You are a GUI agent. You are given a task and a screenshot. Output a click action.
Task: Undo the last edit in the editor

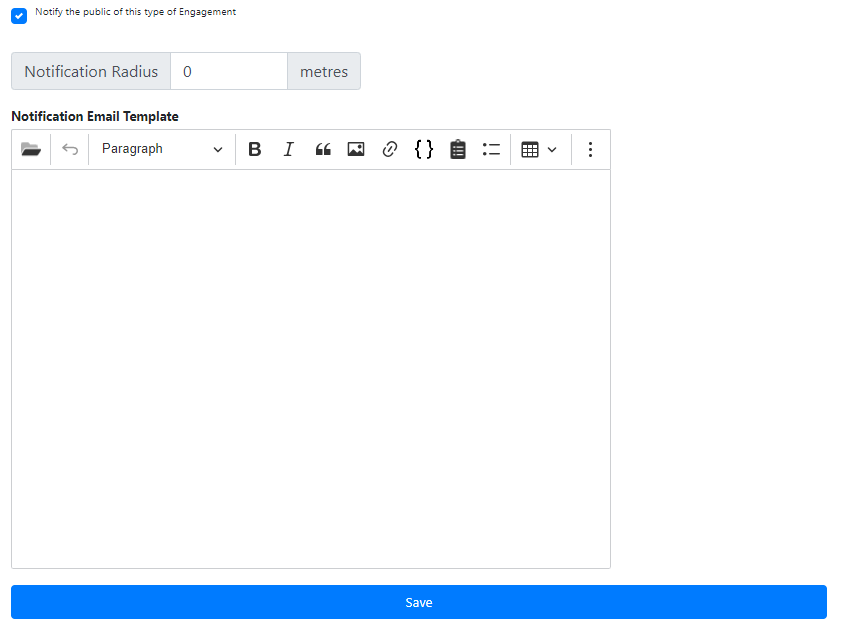(x=70, y=149)
